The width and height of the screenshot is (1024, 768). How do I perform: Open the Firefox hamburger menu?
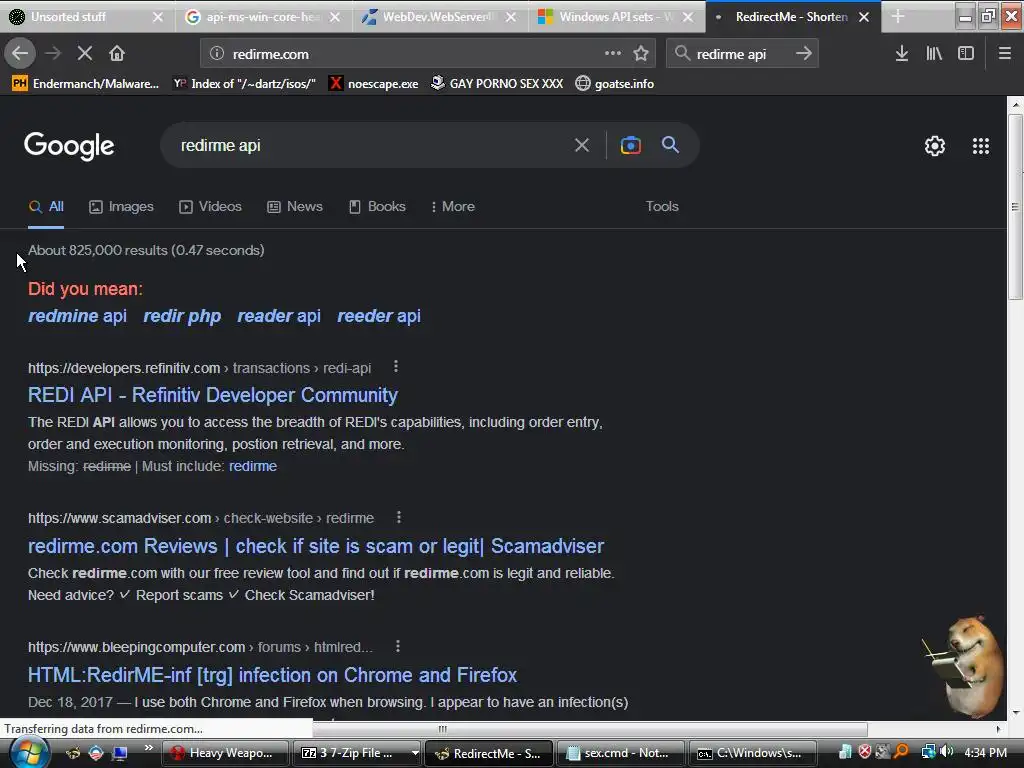coord(1005,54)
